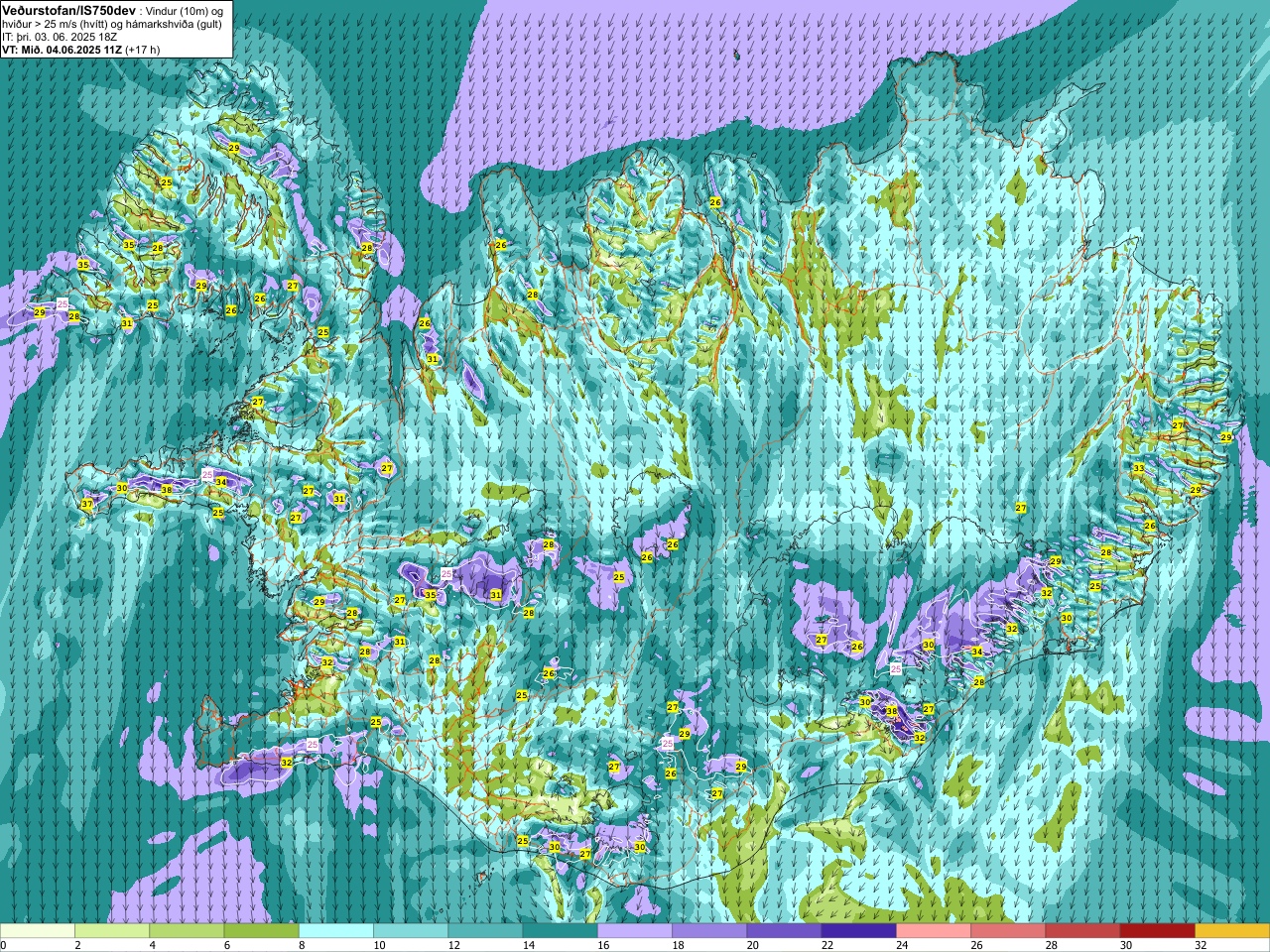
Task: Click the bright cyan 8–10 m/s legend swatch
Action: click(x=336, y=931)
